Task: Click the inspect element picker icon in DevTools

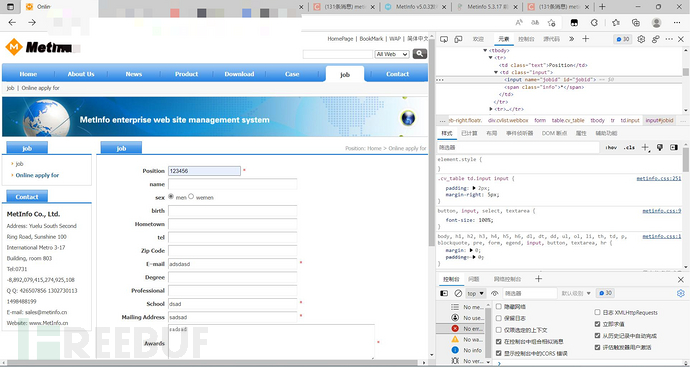Action: coord(444,39)
